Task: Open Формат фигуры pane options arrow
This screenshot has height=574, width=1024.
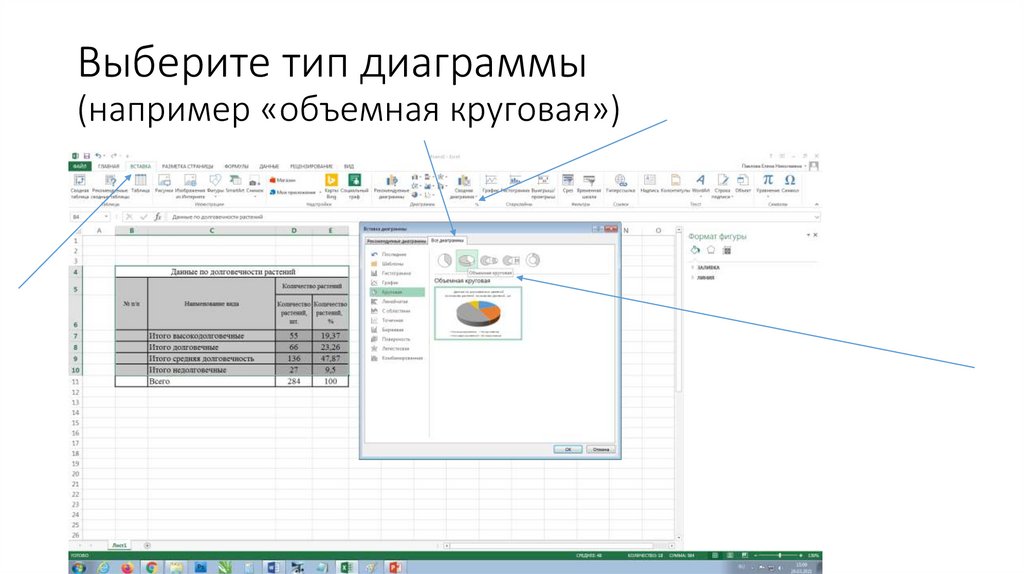Action: point(808,234)
